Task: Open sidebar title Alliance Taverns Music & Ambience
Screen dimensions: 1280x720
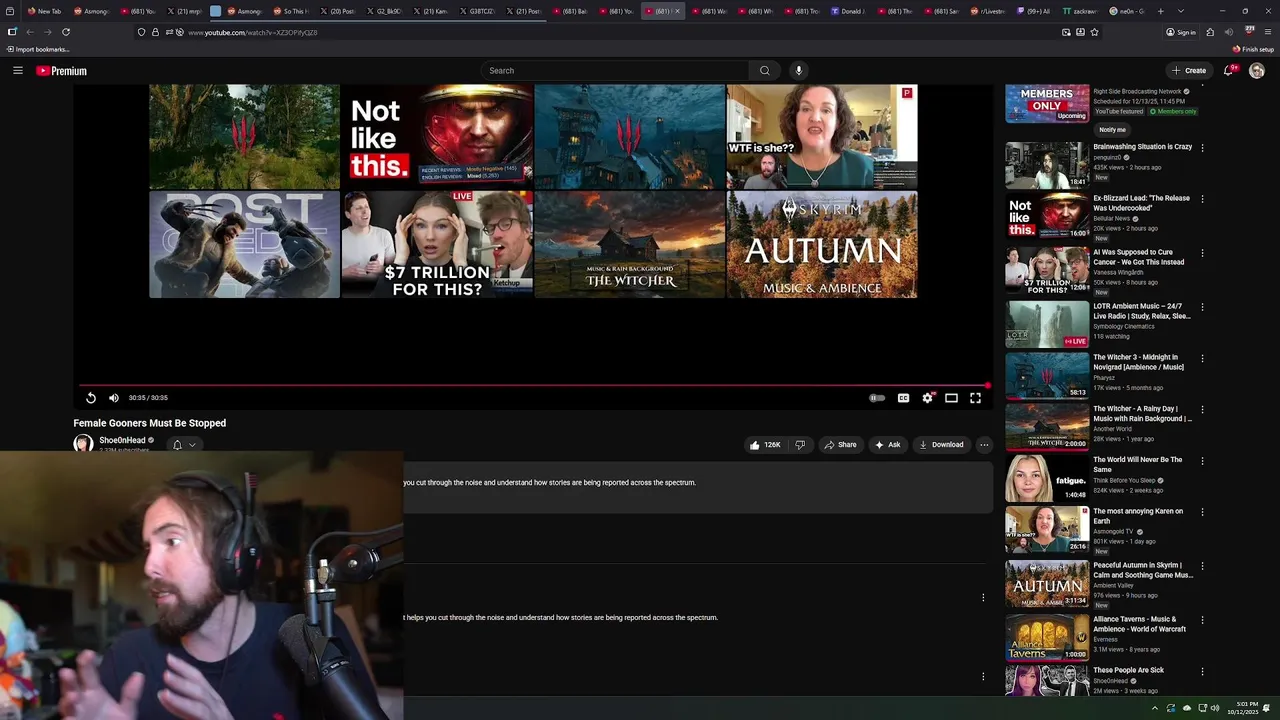Action: (1140, 624)
